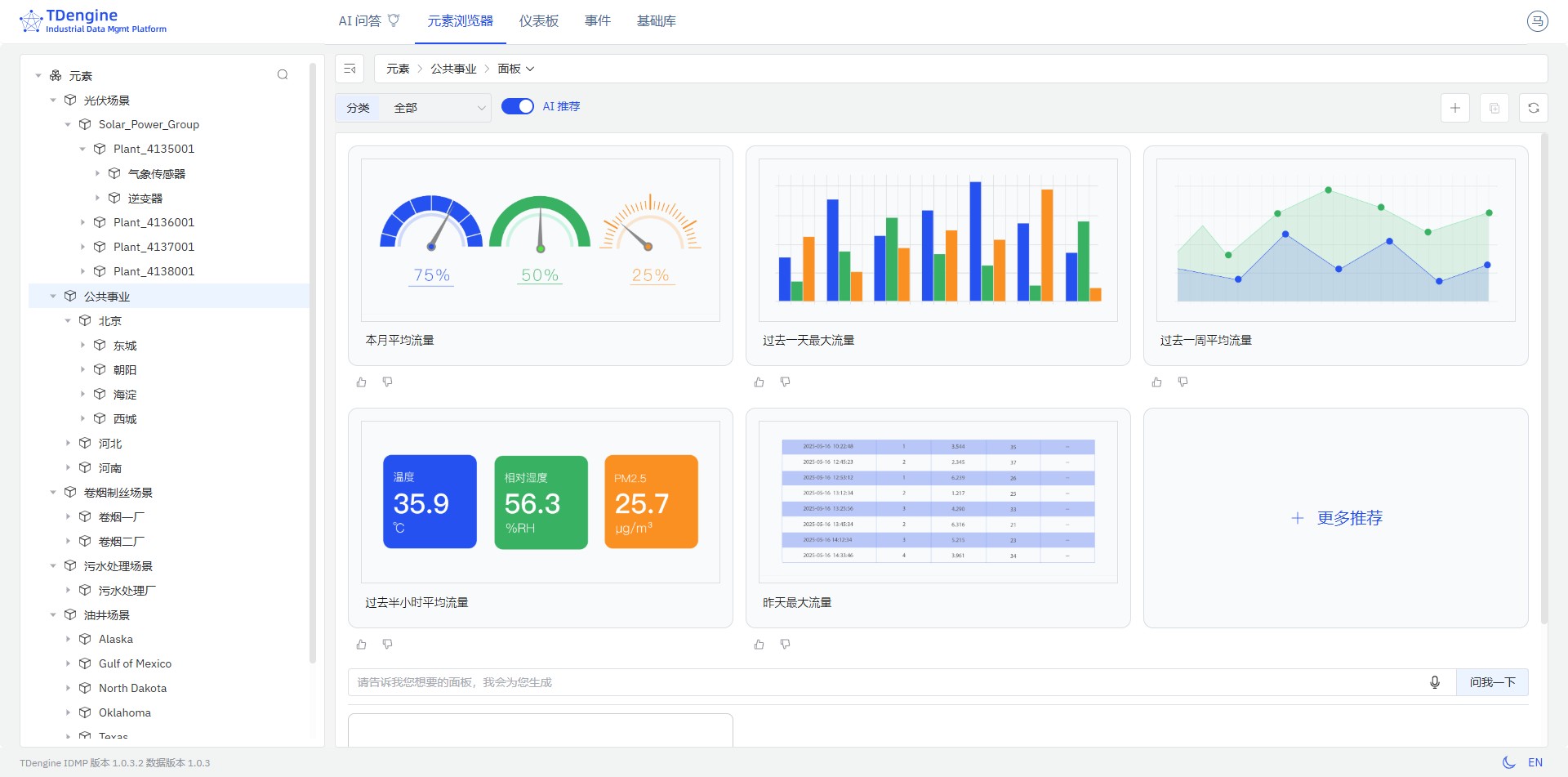Click the cube icon beside 光伏场景
Screen dimensions: 1568x777
tap(70, 100)
